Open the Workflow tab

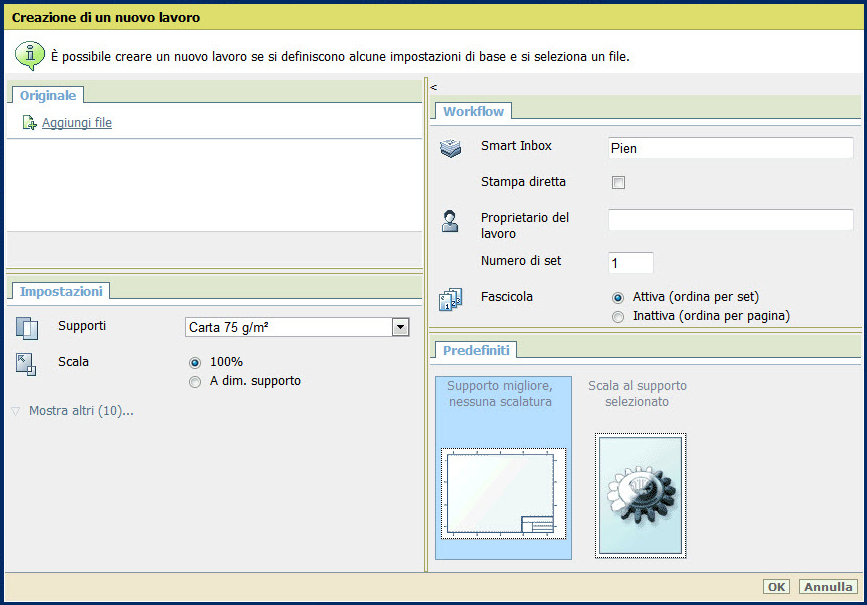[x=474, y=111]
